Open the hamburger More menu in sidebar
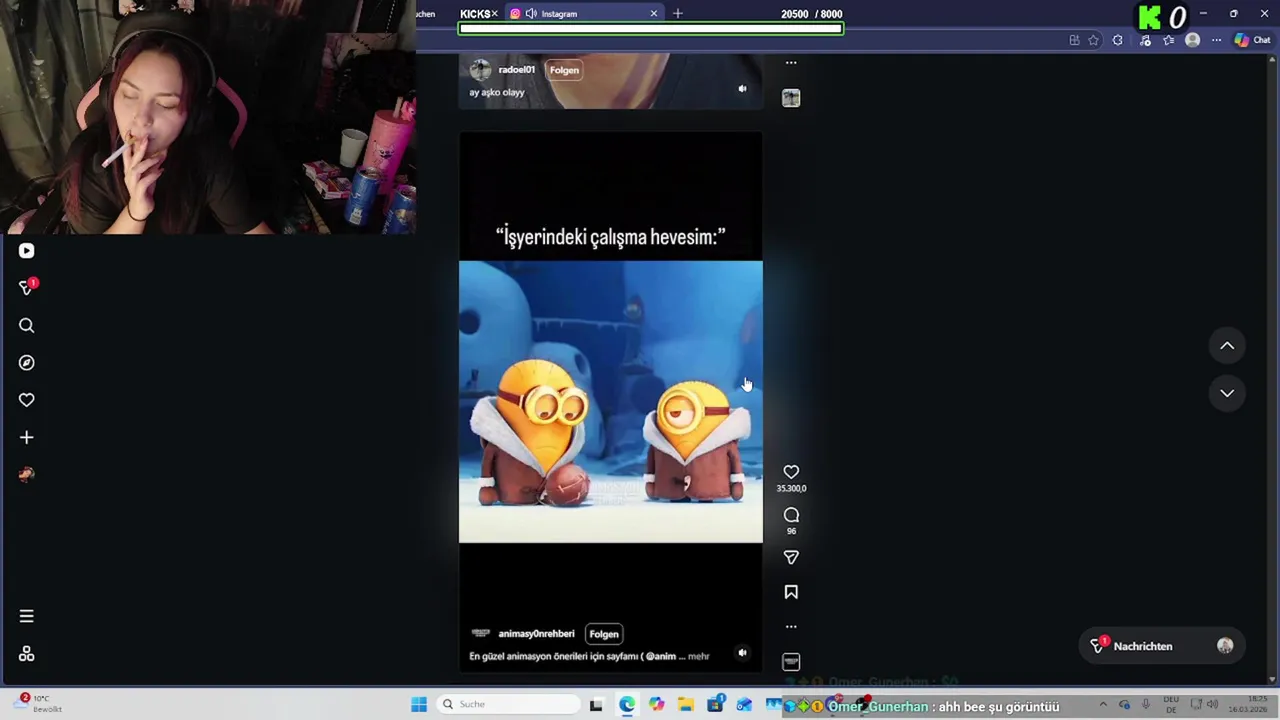The width and height of the screenshot is (1280, 720). pos(27,616)
